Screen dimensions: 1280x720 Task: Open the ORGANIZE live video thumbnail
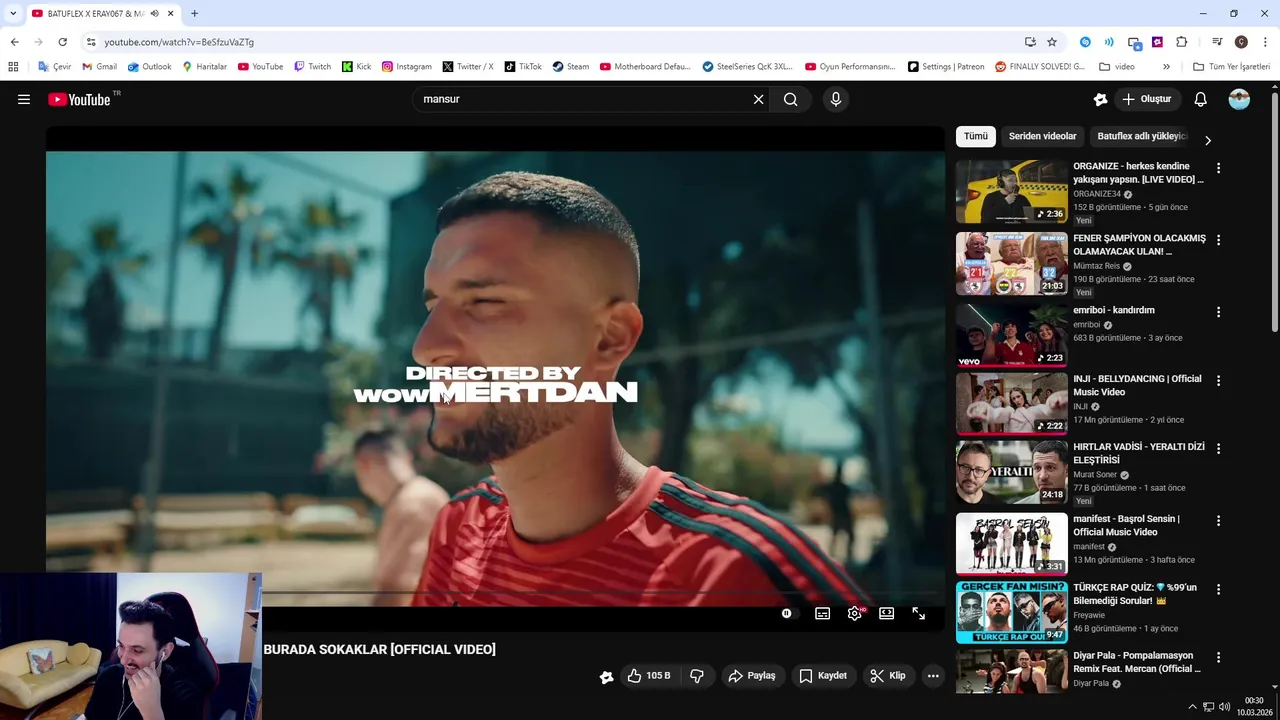click(x=1011, y=192)
